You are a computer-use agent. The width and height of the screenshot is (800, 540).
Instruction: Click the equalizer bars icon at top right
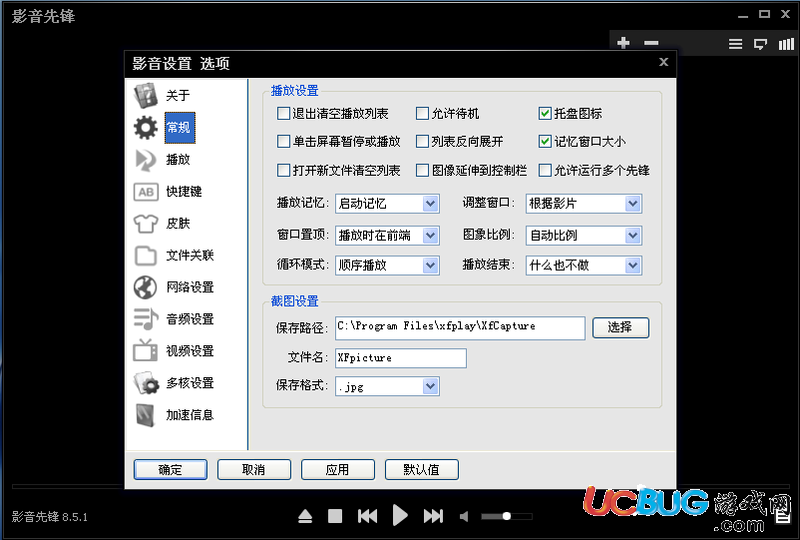pos(786,44)
